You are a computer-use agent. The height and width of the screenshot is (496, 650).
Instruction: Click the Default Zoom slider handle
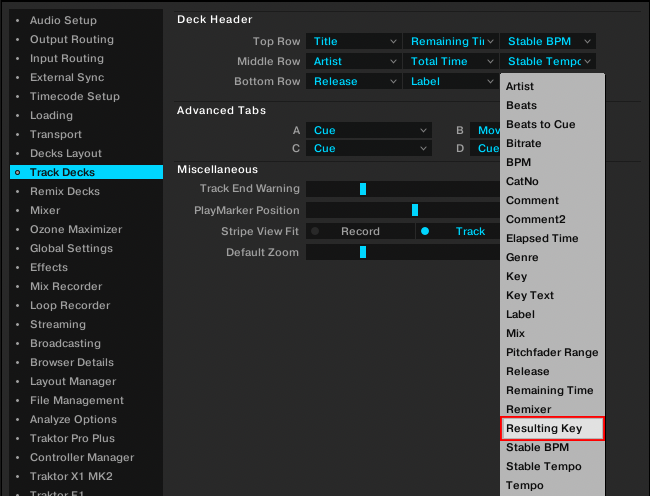point(363,252)
